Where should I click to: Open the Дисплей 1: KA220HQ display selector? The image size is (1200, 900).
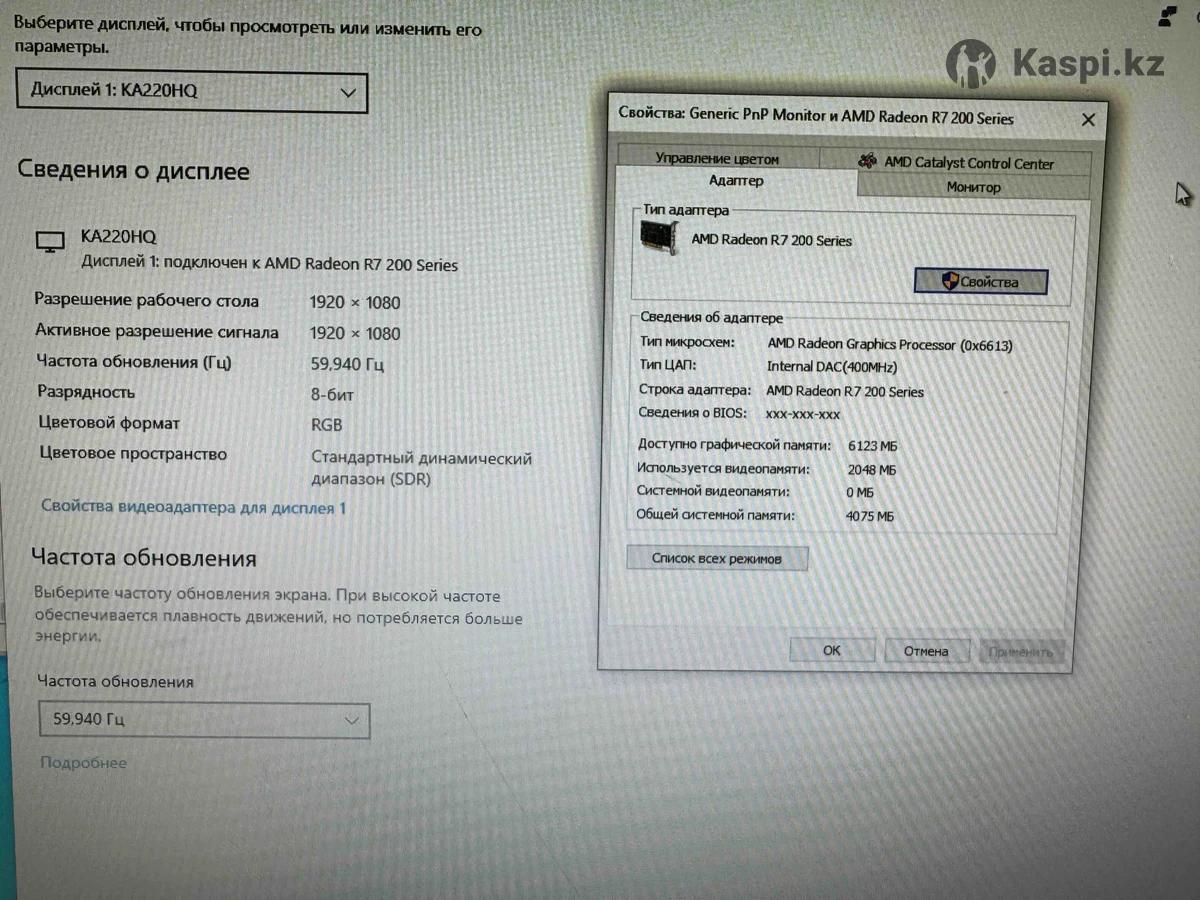tap(192, 91)
